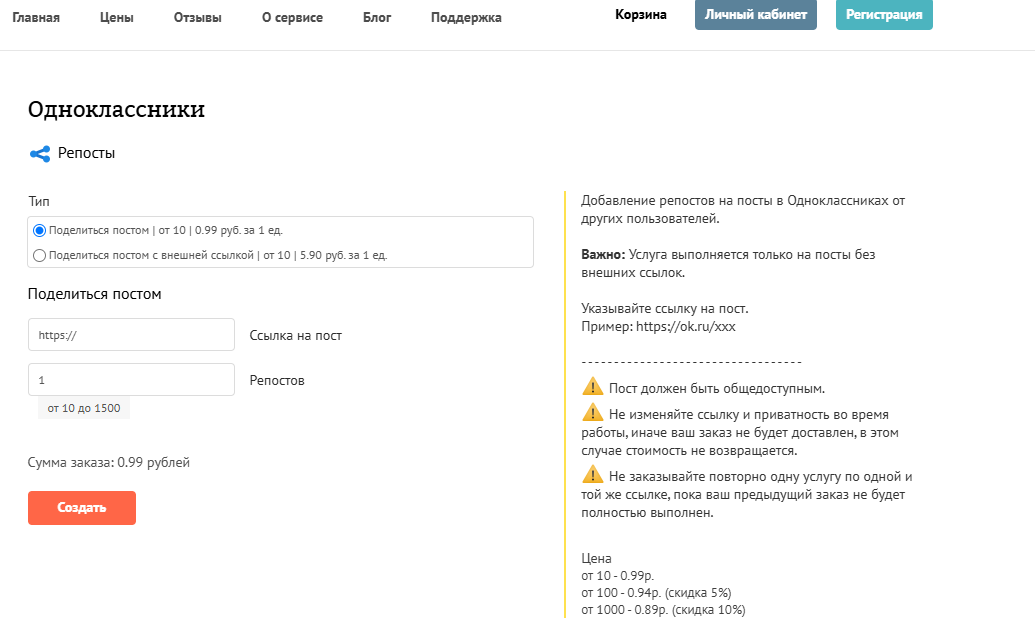
Task: Click 'Добавление репостов на посты' description
Action: 743,209
